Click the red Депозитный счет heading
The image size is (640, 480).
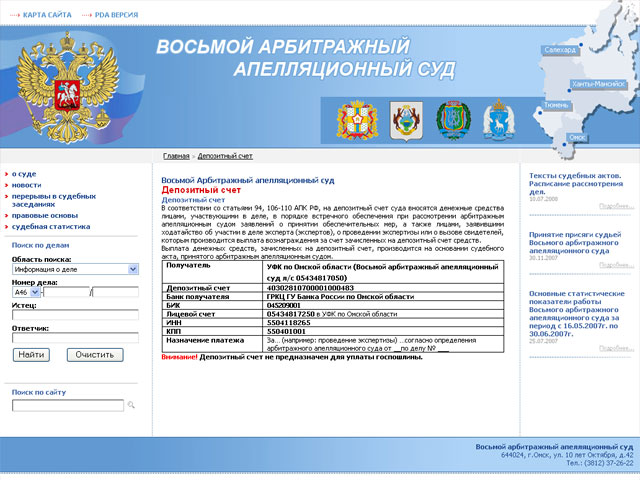click(201, 190)
